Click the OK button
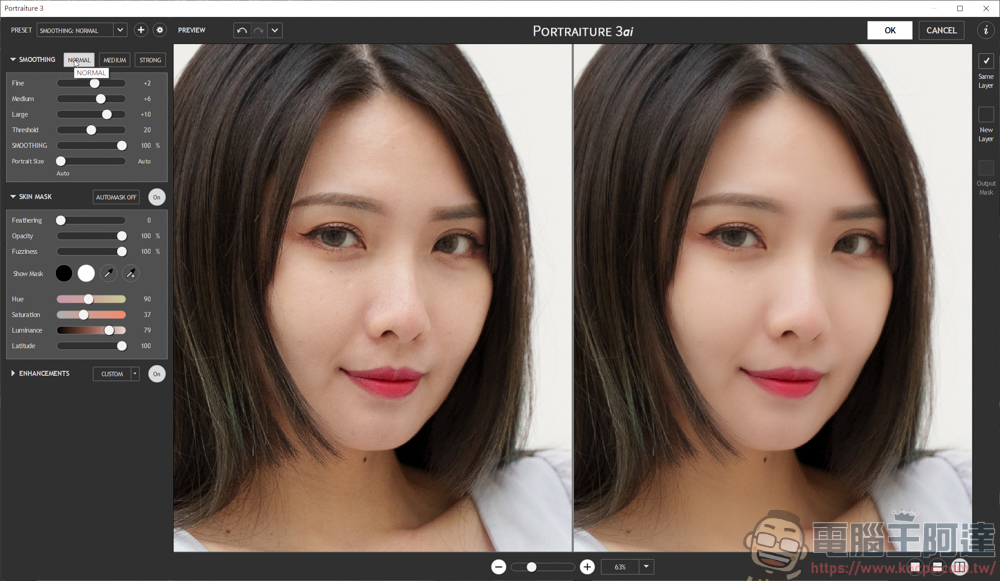This screenshot has height=581, width=1000. point(889,30)
